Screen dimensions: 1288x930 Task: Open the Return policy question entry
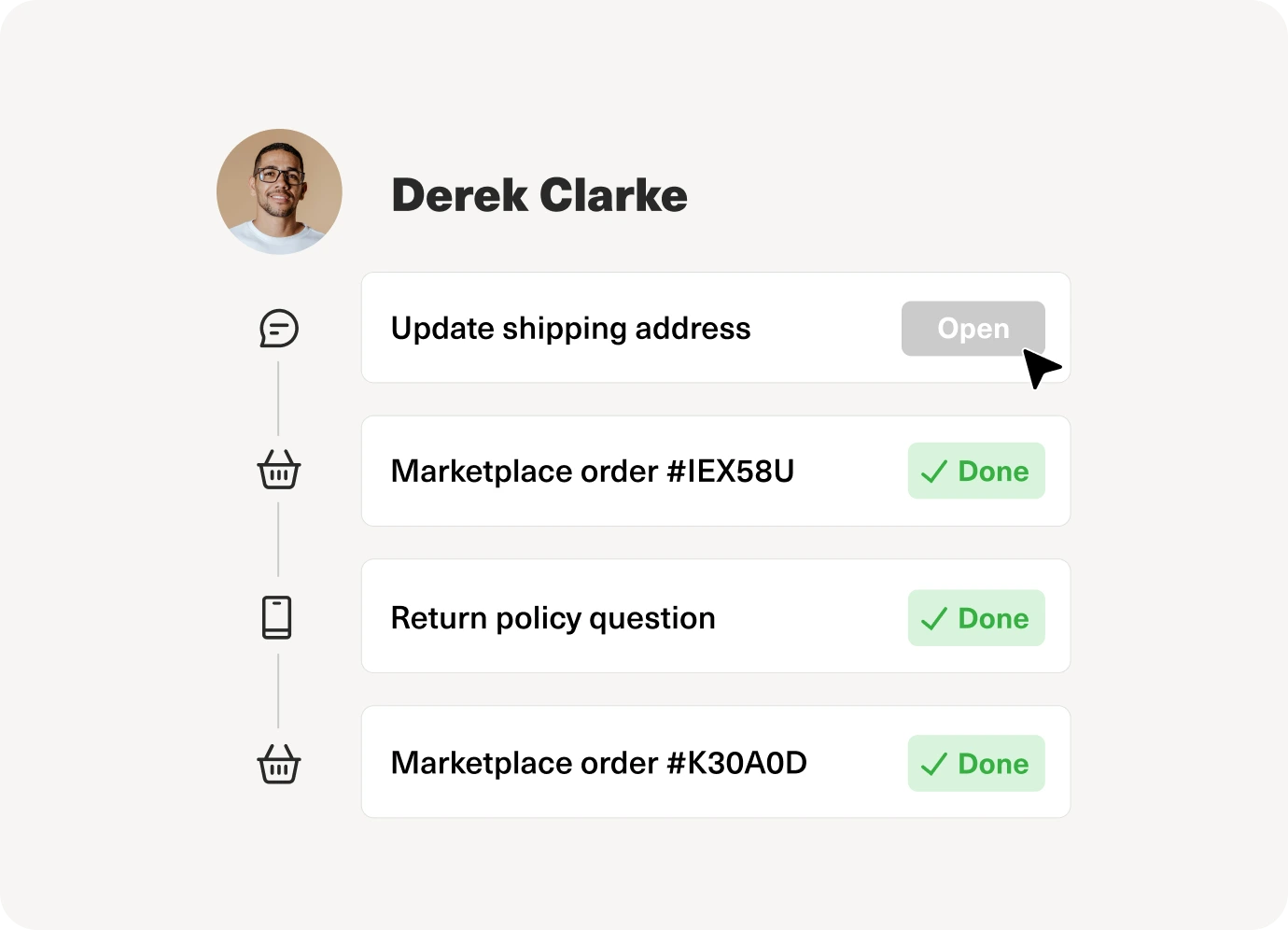point(553,618)
